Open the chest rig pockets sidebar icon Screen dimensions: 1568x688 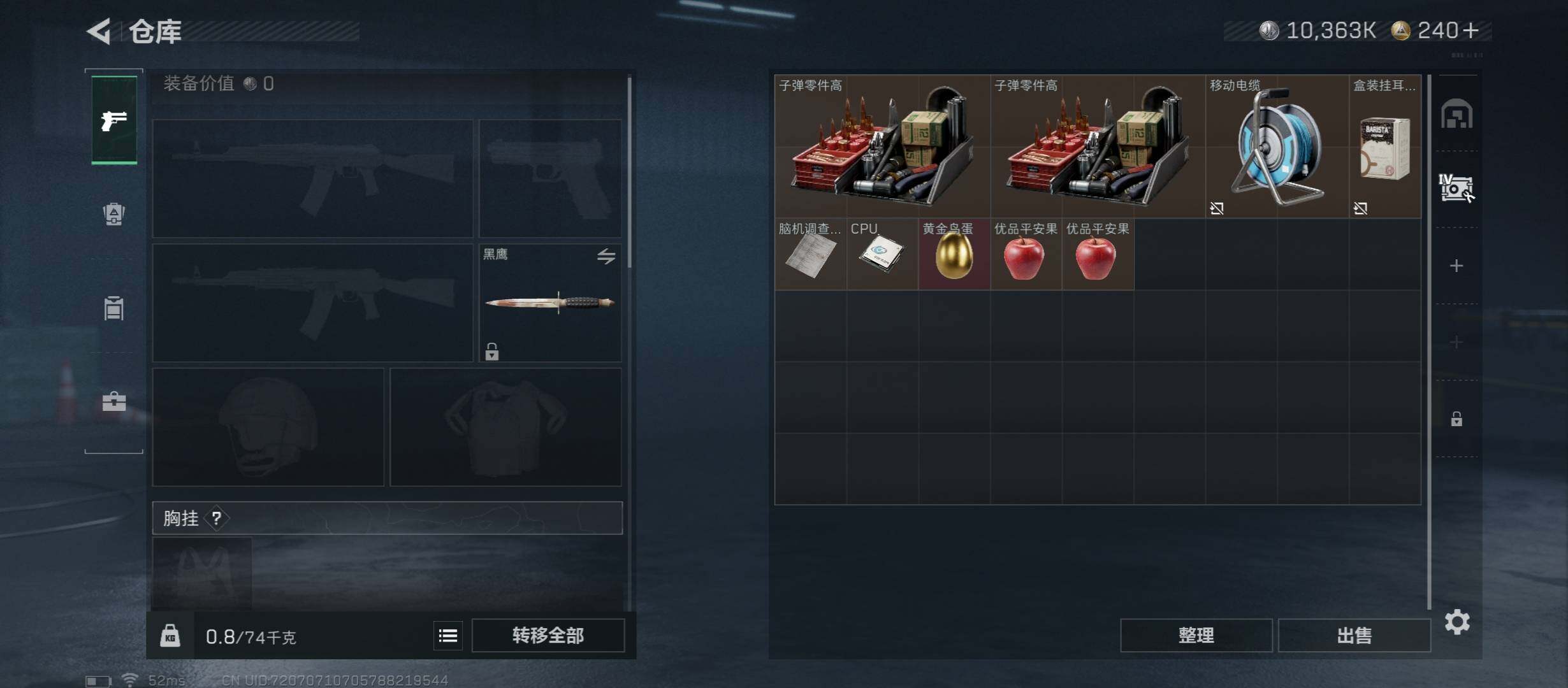tap(114, 308)
